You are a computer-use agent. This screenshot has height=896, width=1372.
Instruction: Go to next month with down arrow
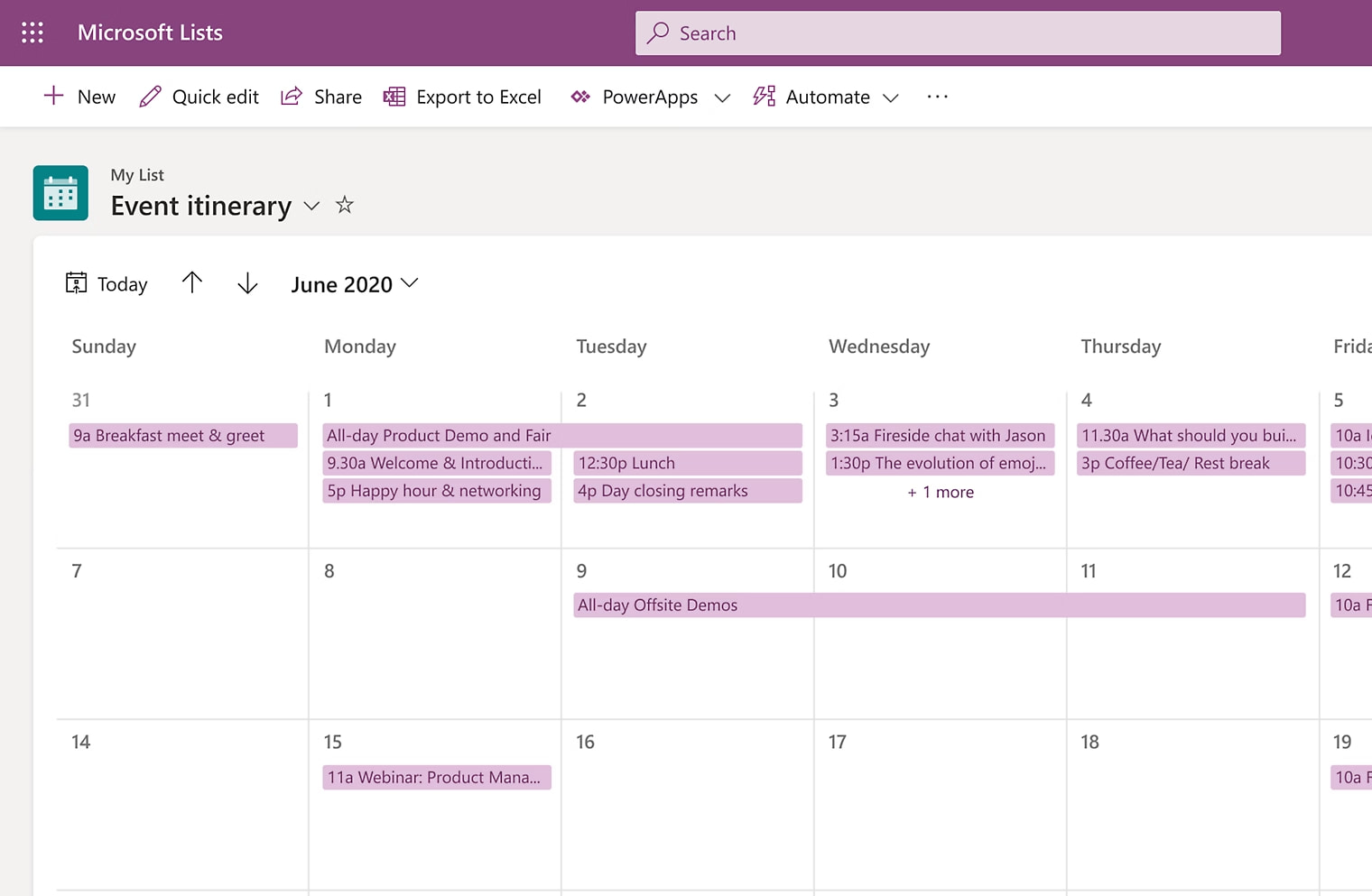tap(247, 283)
